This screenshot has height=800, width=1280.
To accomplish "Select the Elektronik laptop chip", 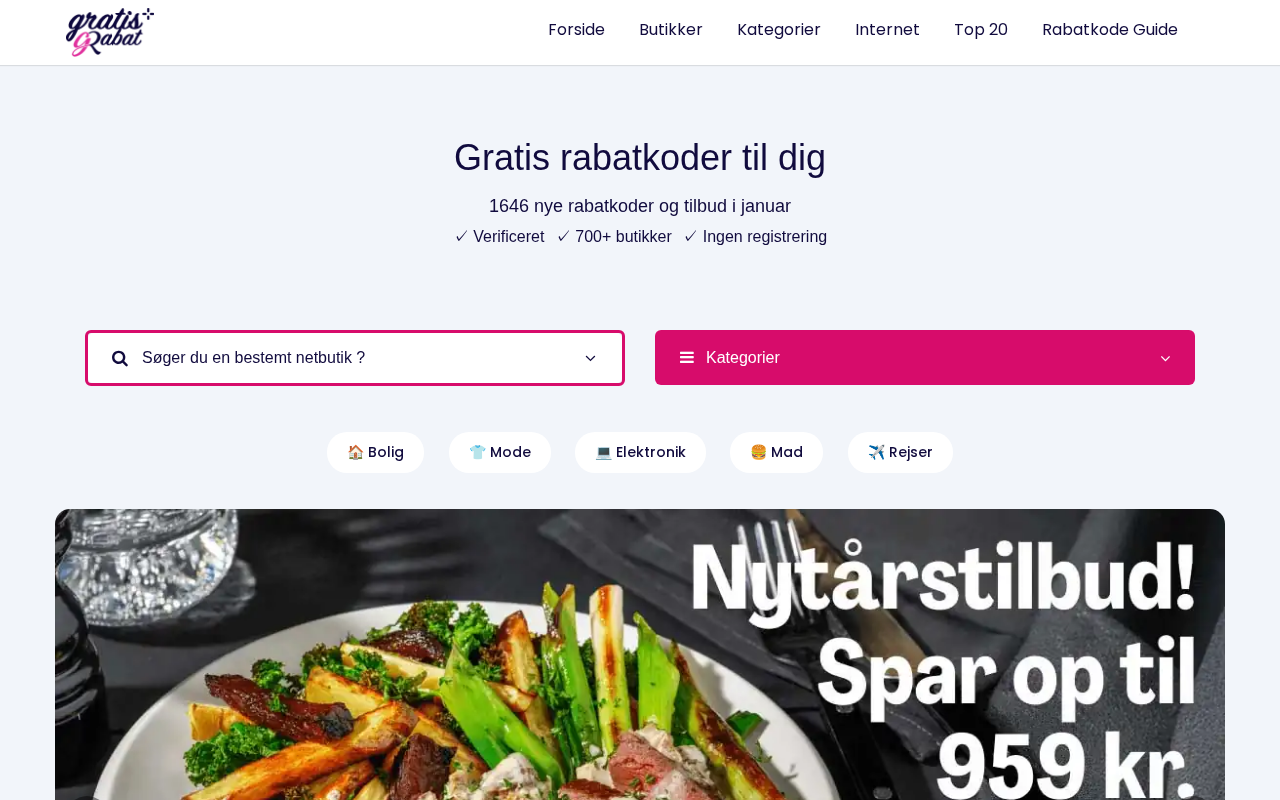I will 640,452.
